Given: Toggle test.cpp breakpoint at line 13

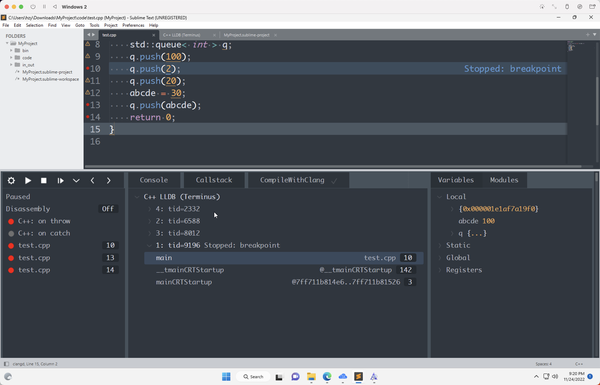Looking at the screenshot, I should pos(11,258).
